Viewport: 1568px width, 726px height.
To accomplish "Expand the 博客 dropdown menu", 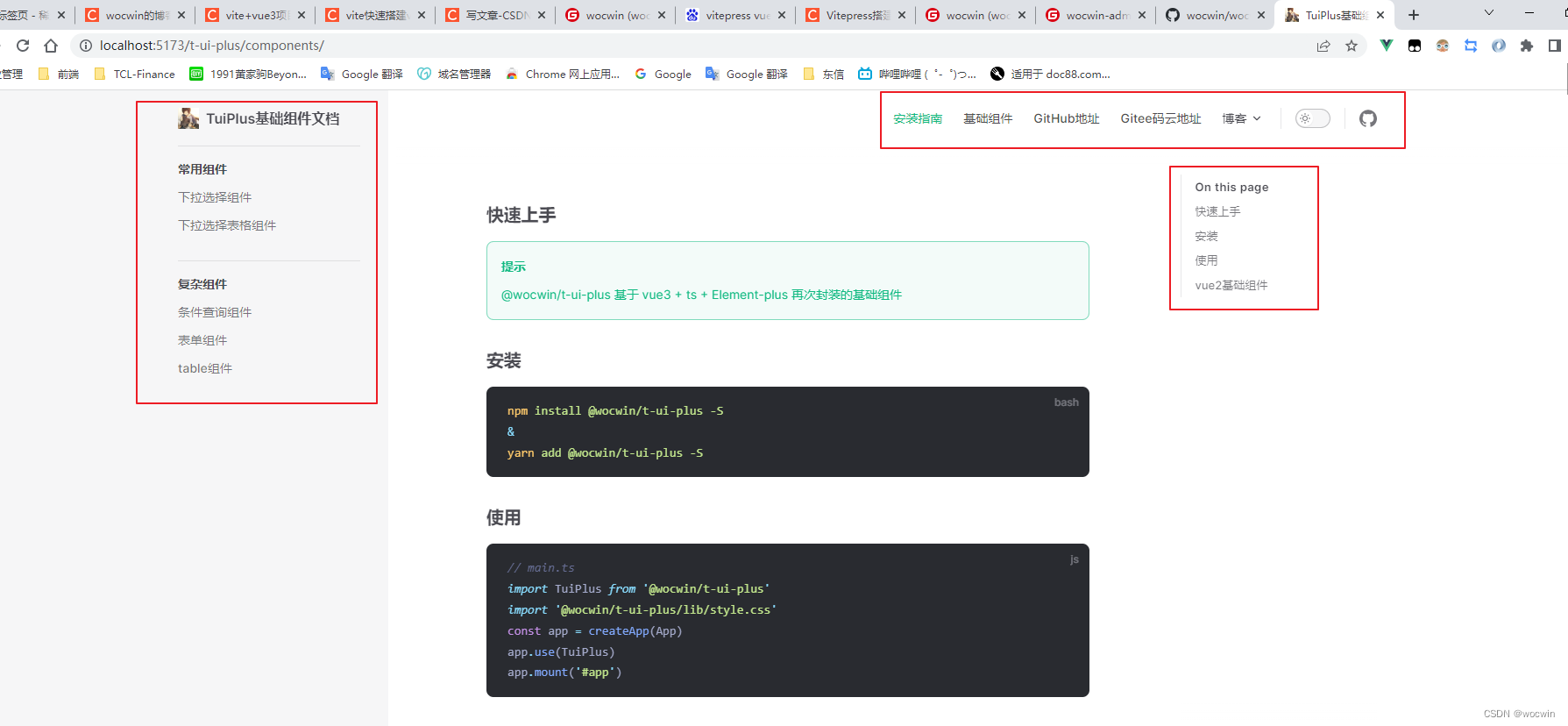I will coord(1241,118).
